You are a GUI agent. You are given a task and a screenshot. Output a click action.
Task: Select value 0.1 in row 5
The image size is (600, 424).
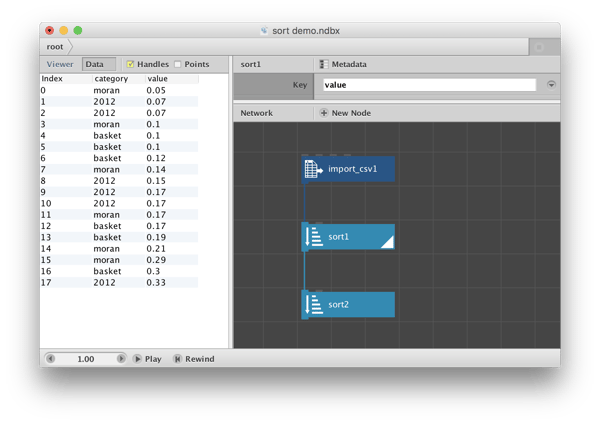tap(153, 147)
